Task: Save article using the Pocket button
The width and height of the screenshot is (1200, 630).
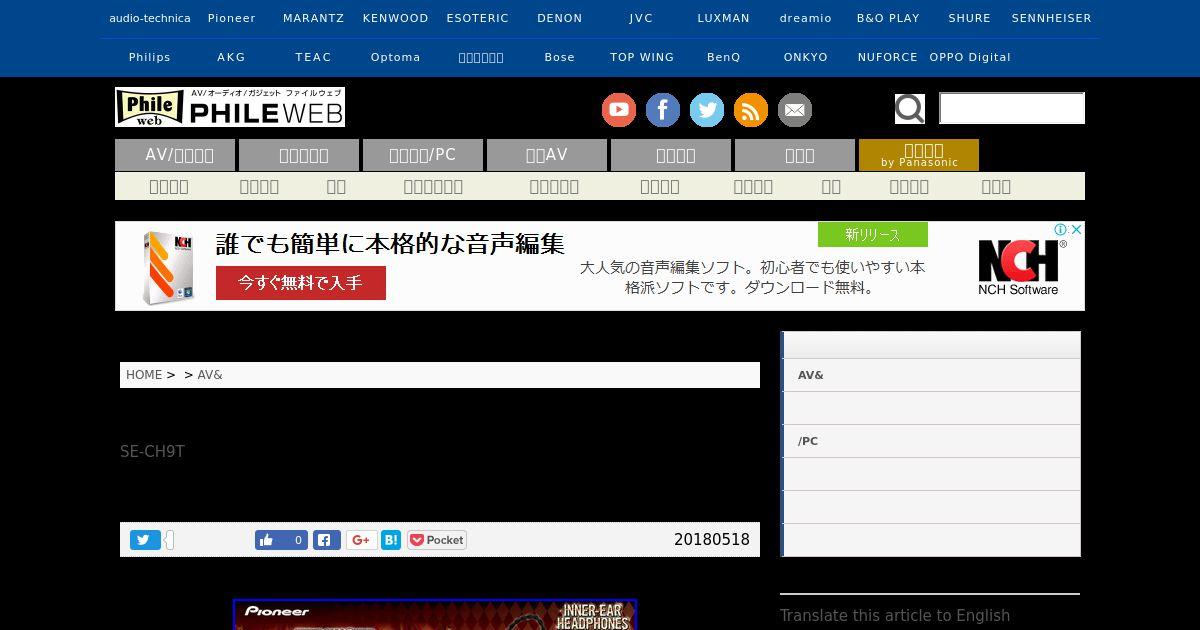Action: click(x=437, y=540)
